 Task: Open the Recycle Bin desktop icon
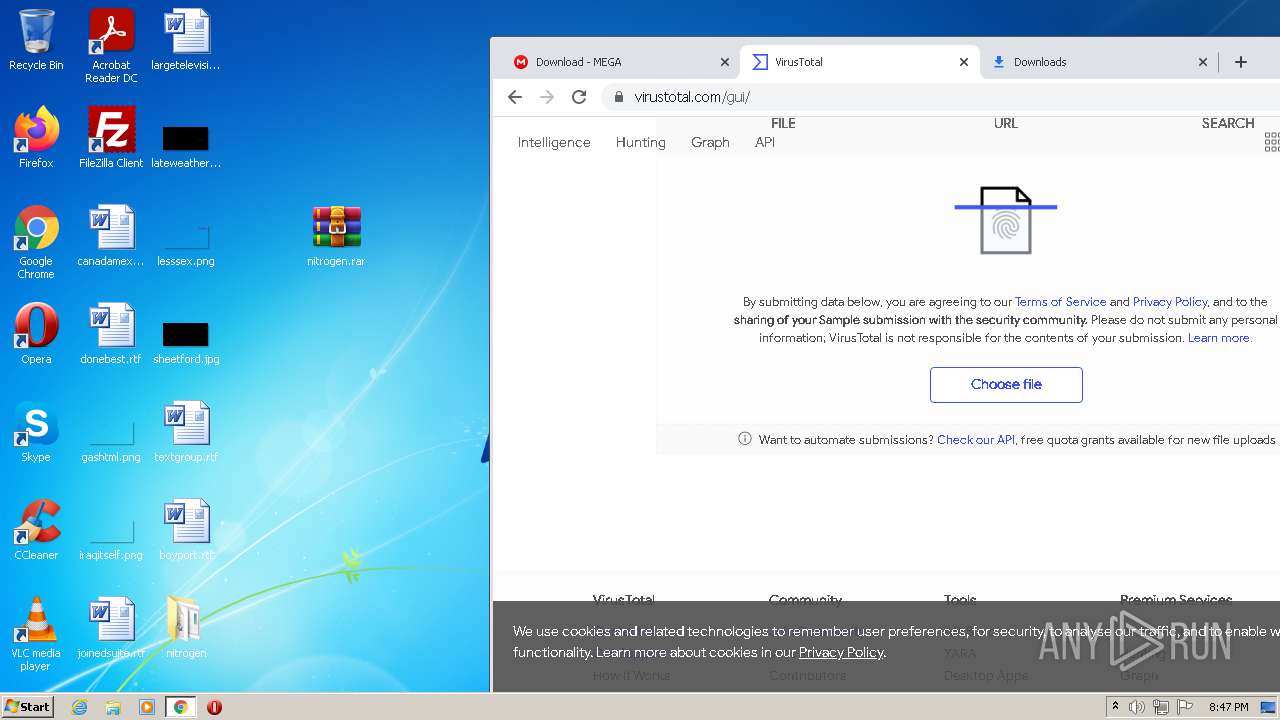point(36,40)
